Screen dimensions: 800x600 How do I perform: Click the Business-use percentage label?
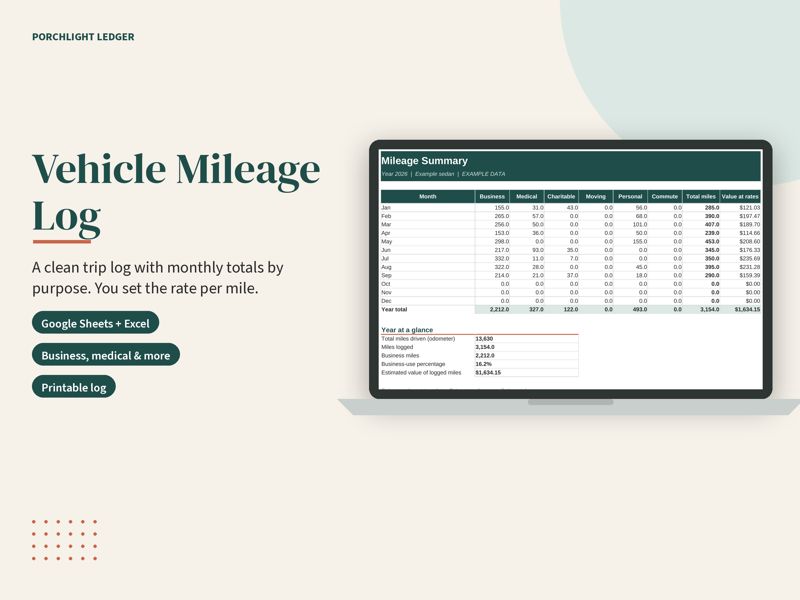coord(413,364)
